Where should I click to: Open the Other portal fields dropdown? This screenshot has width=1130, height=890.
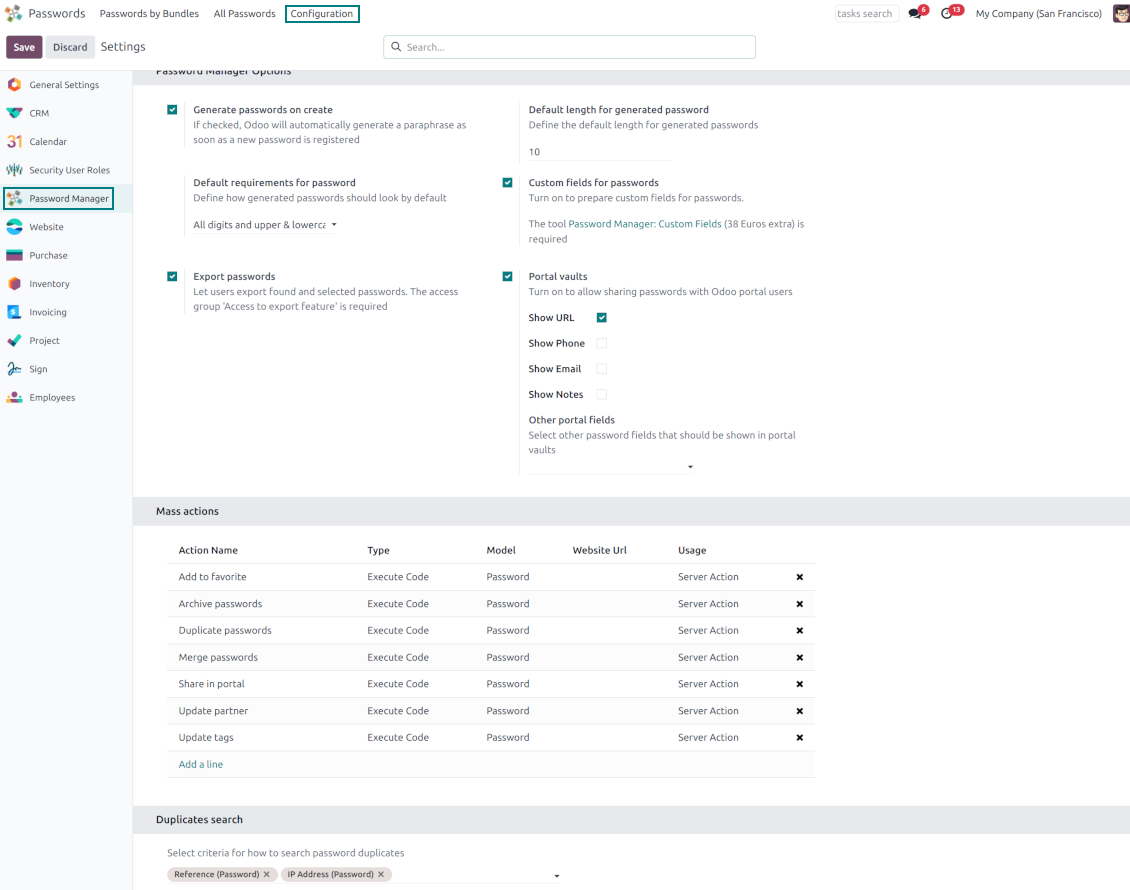(x=611, y=467)
